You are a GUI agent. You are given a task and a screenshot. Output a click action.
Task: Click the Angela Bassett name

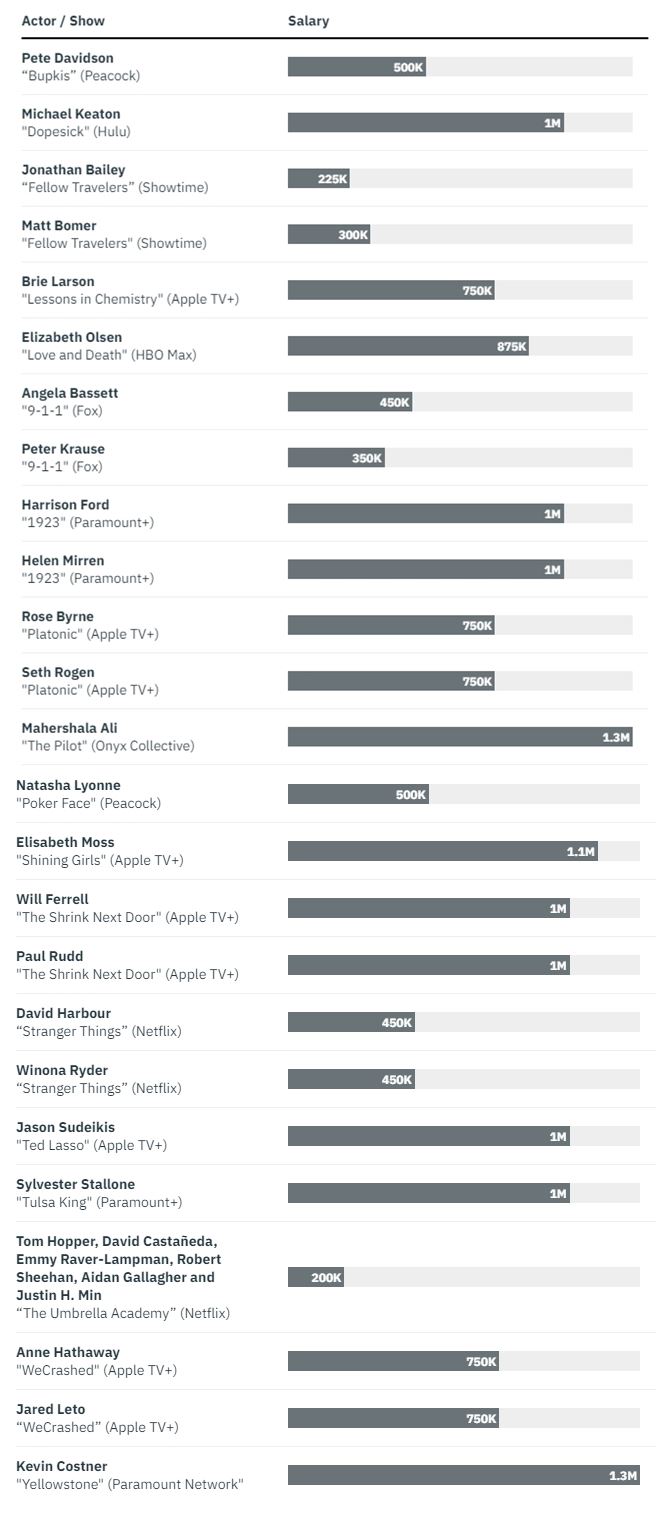(70, 393)
